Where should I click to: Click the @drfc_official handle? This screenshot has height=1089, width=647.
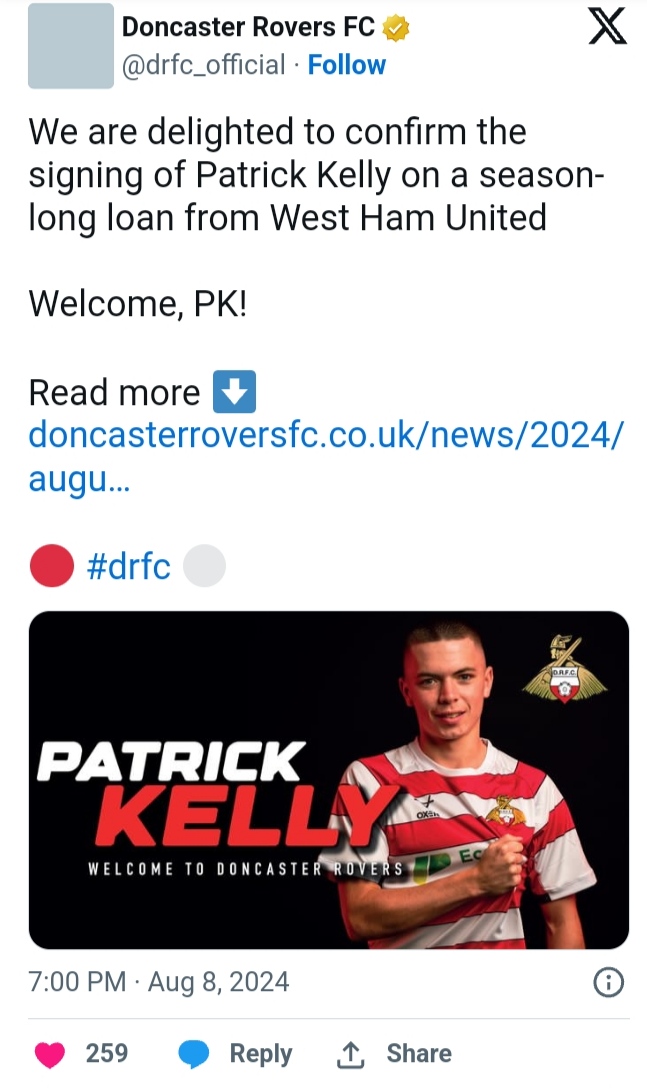pyautogui.click(x=203, y=65)
